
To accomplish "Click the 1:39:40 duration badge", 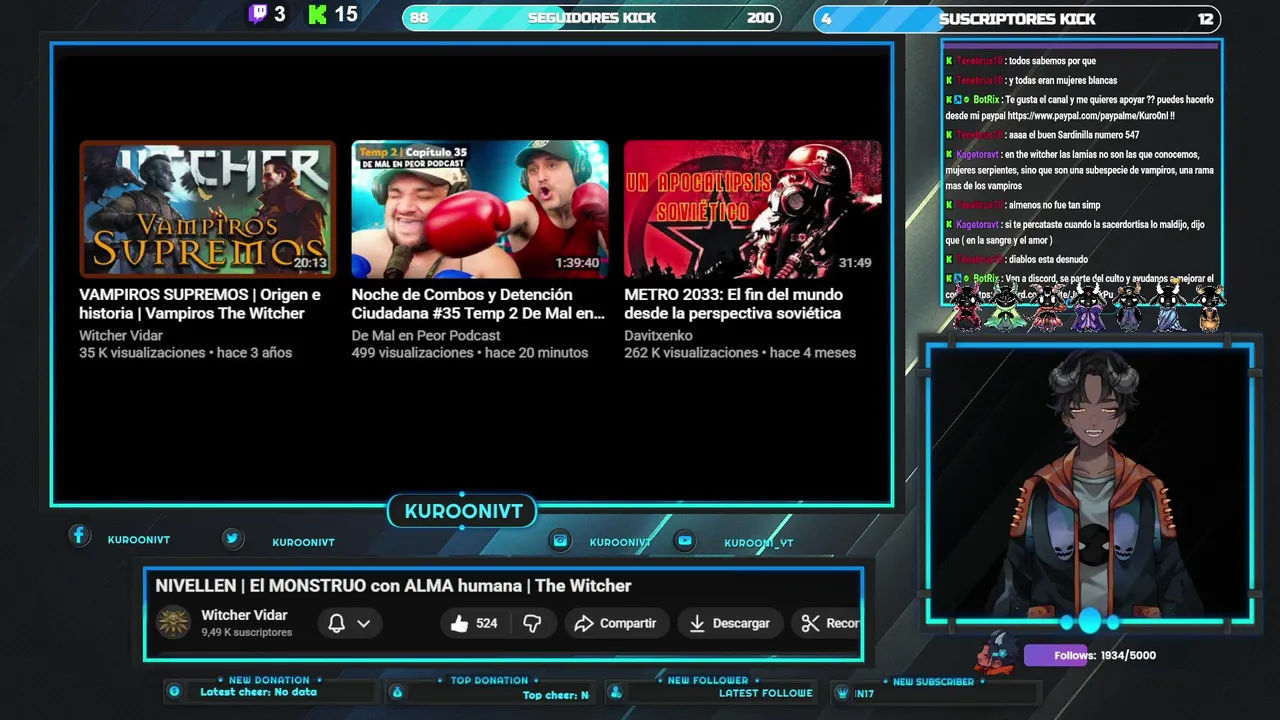I will coord(577,263).
